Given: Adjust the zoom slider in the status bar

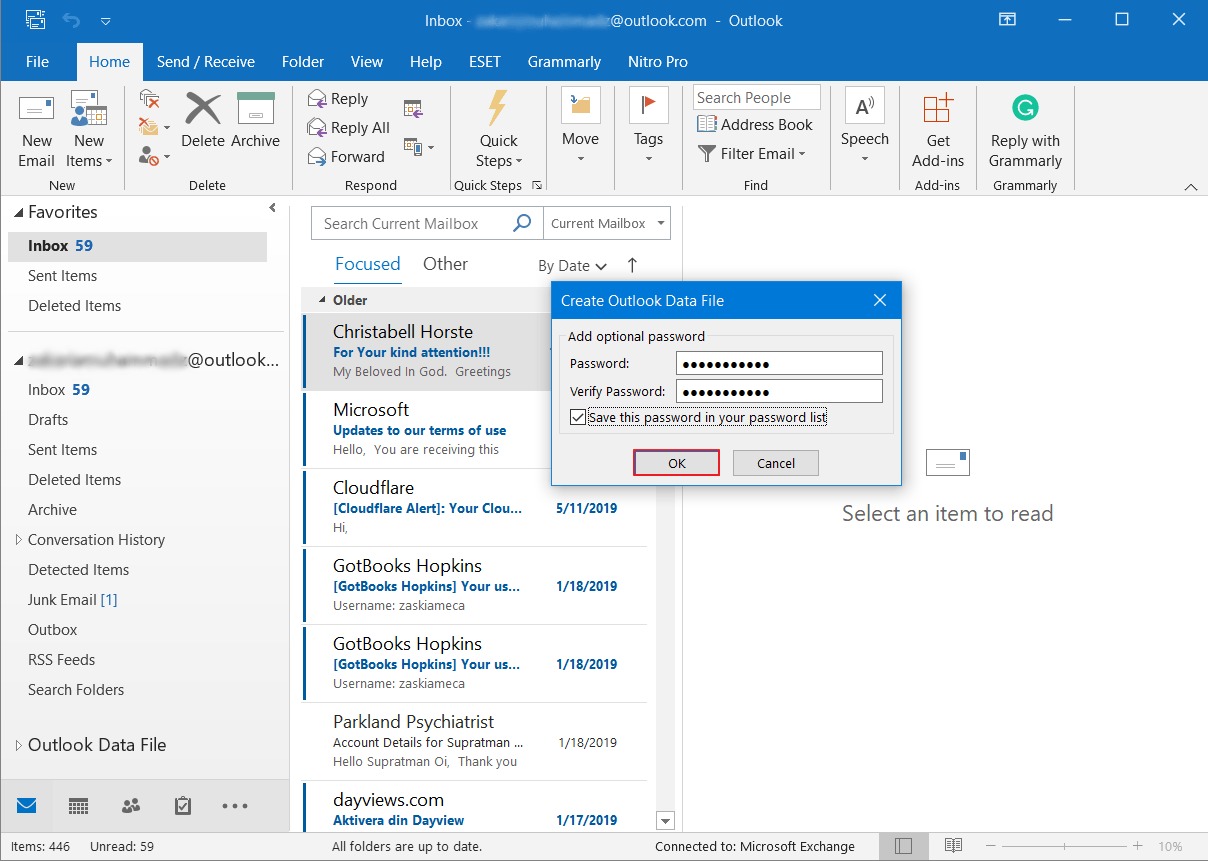Looking at the screenshot, I should pos(1063,845).
